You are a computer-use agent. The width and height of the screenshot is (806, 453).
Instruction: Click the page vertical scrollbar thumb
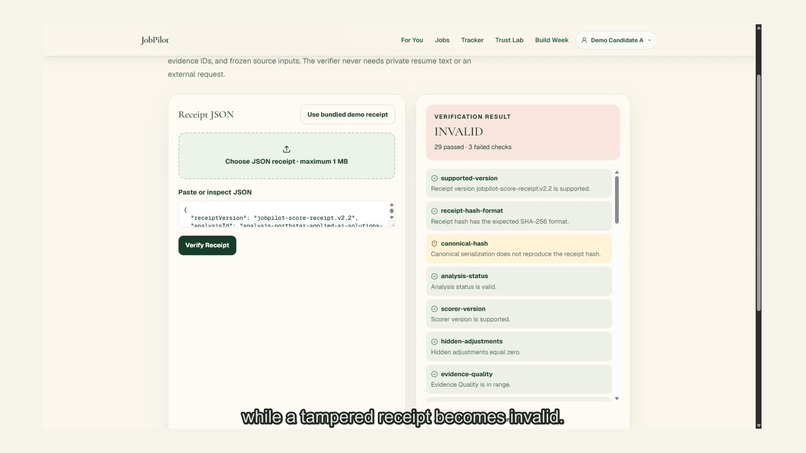coord(758,193)
